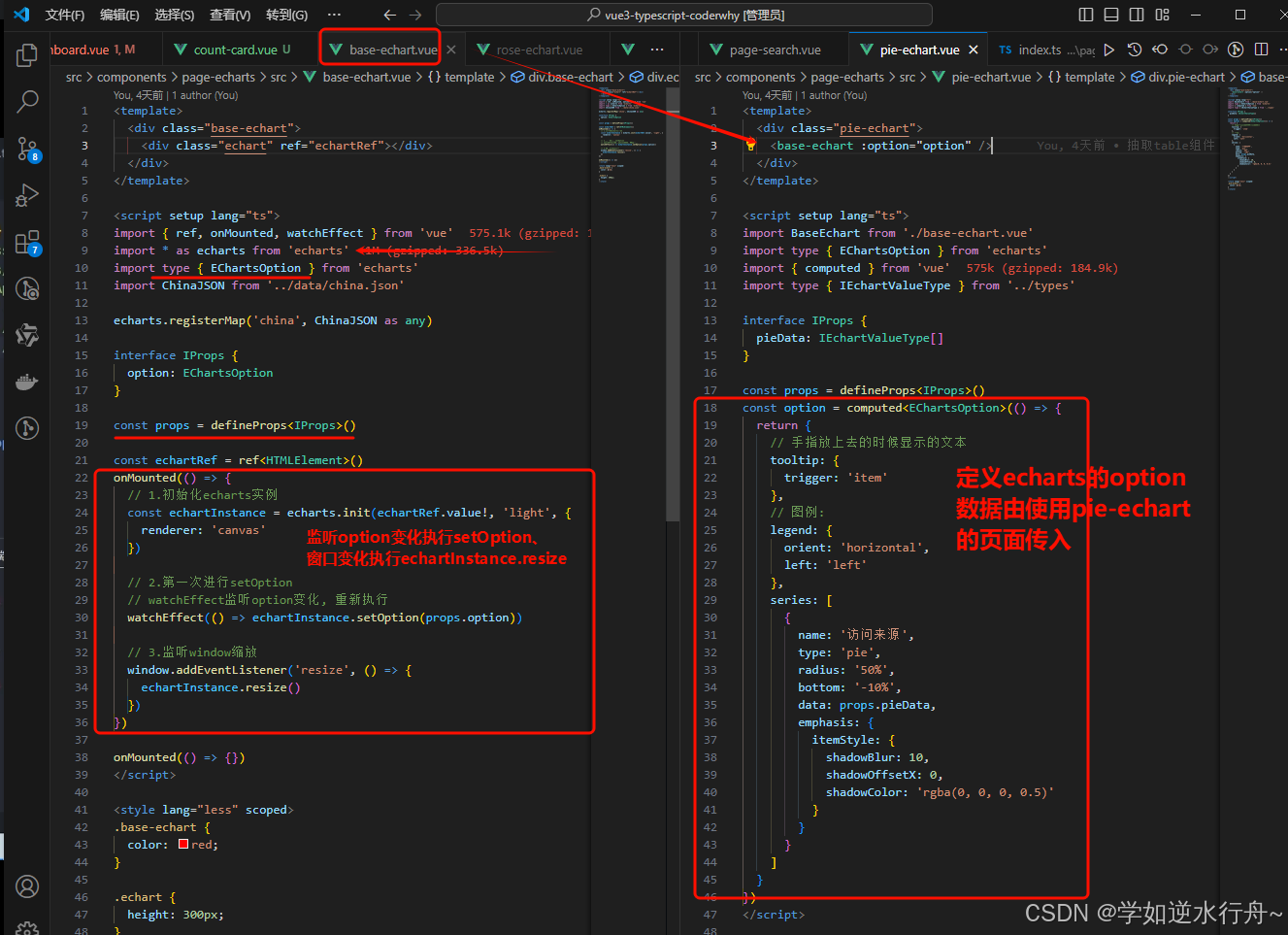Image resolution: width=1288 pixels, height=935 pixels.
Task: Toggle the bottom panel visibility
Action: 1111,15
